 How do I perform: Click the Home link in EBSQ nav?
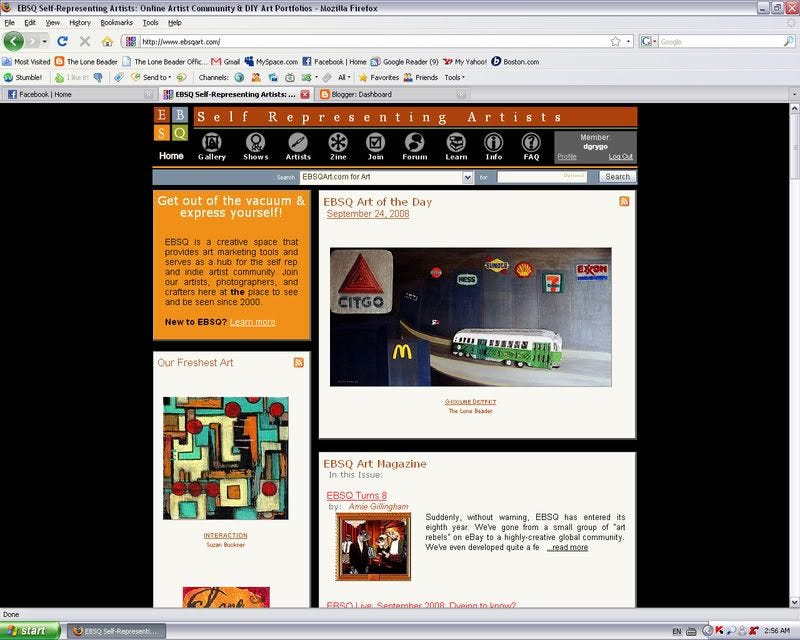coord(171,156)
